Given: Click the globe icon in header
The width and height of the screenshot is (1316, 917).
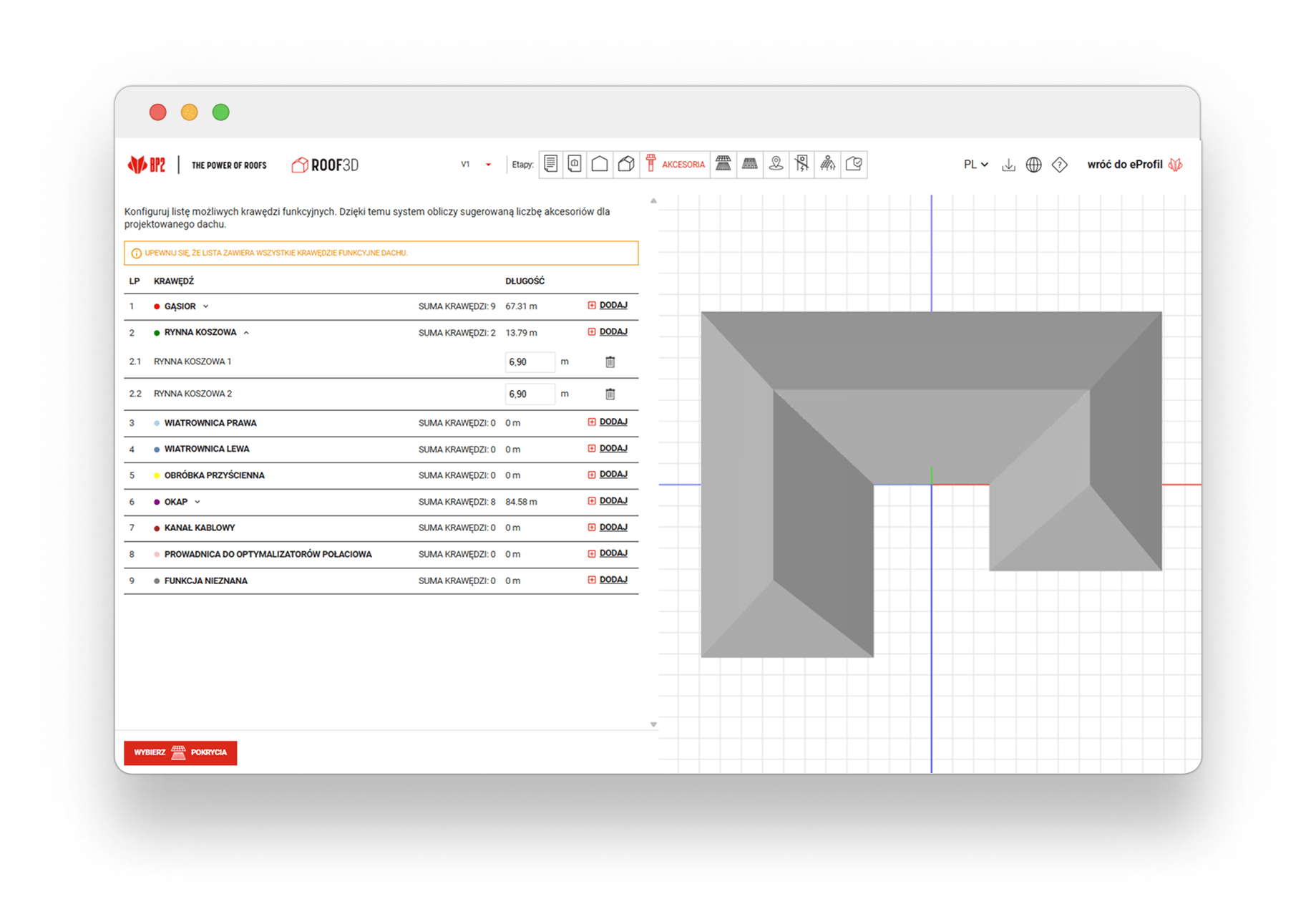Looking at the screenshot, I should click(x=1033, y=165).
